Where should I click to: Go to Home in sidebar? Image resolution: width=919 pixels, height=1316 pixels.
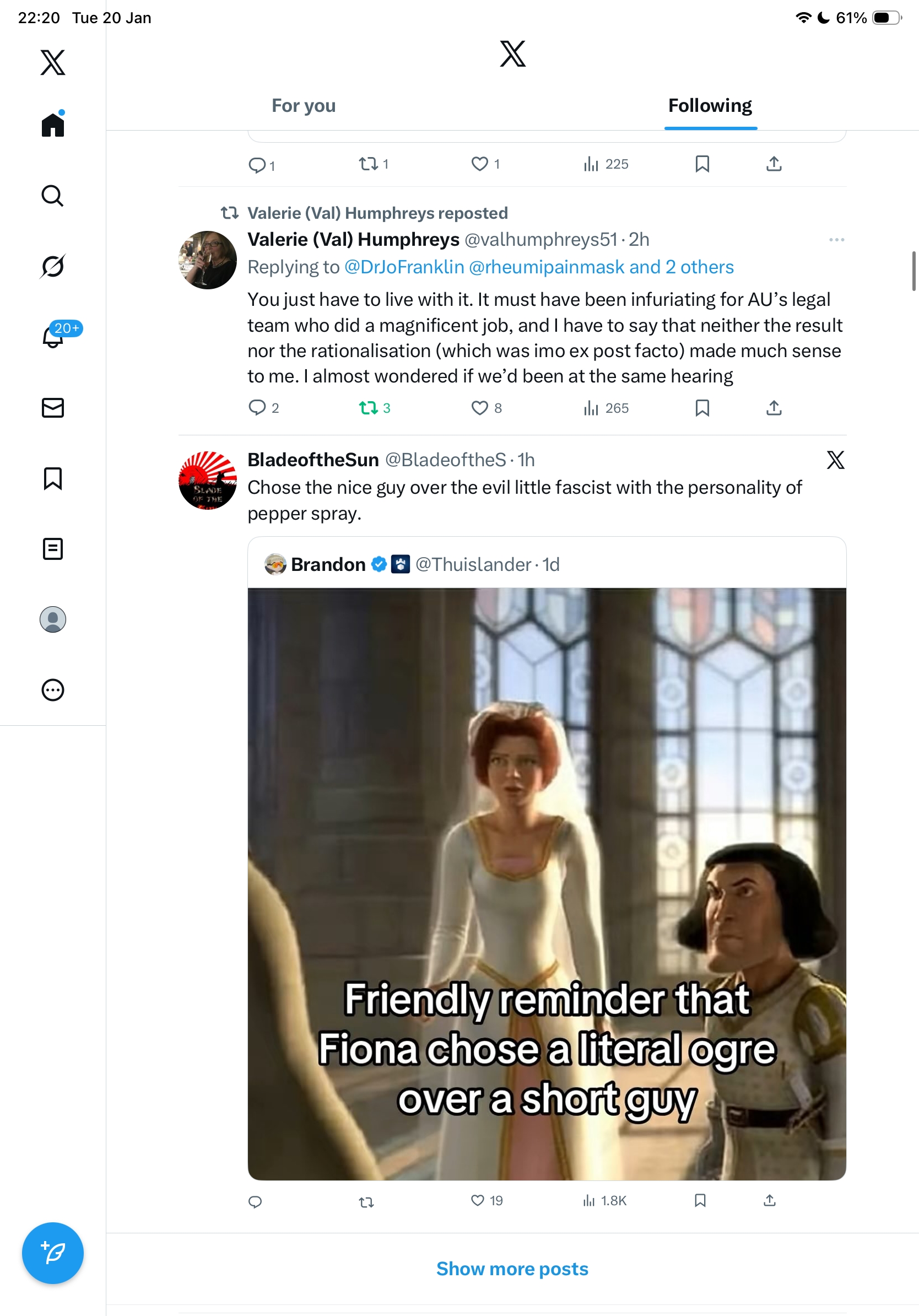pyautogui.click(x=53, y=125)
